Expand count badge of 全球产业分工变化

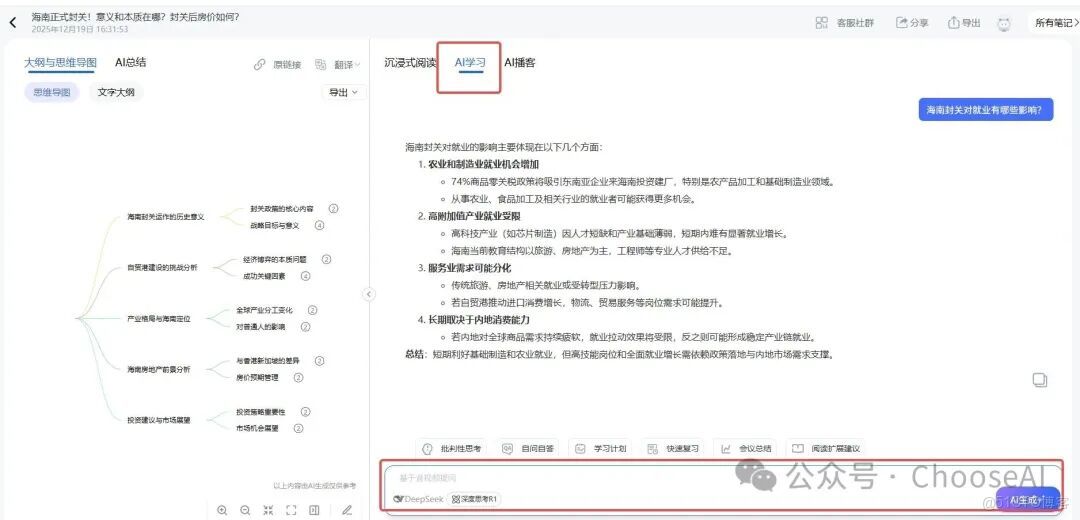(313, 311)
